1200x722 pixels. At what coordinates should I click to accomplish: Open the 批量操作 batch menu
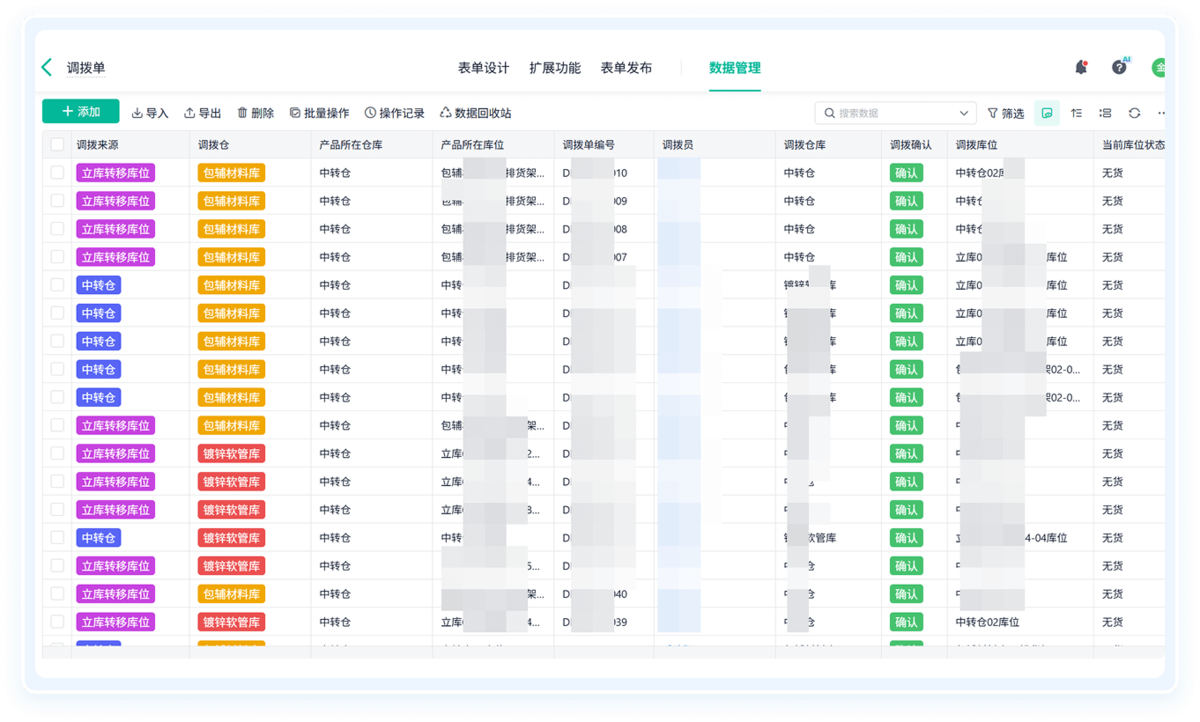click(x=319, y=113)
